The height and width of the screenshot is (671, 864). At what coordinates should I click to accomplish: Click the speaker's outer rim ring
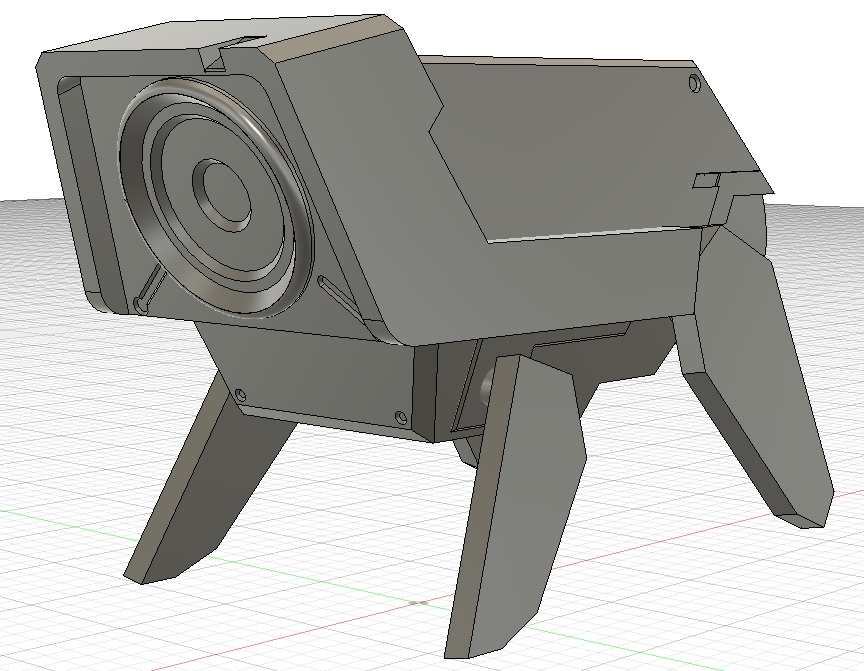click(216, 197)
